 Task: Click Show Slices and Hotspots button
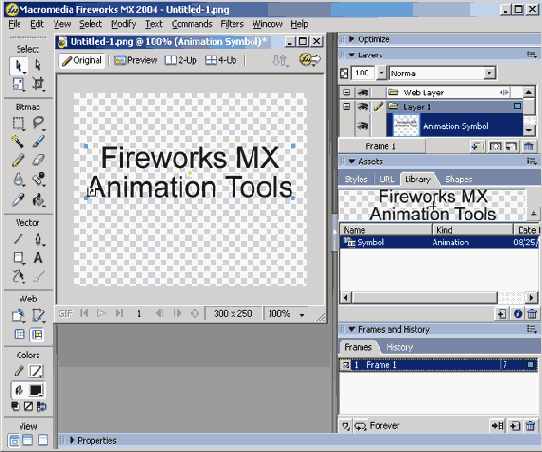pyautogui.click(x=37, y=334)
